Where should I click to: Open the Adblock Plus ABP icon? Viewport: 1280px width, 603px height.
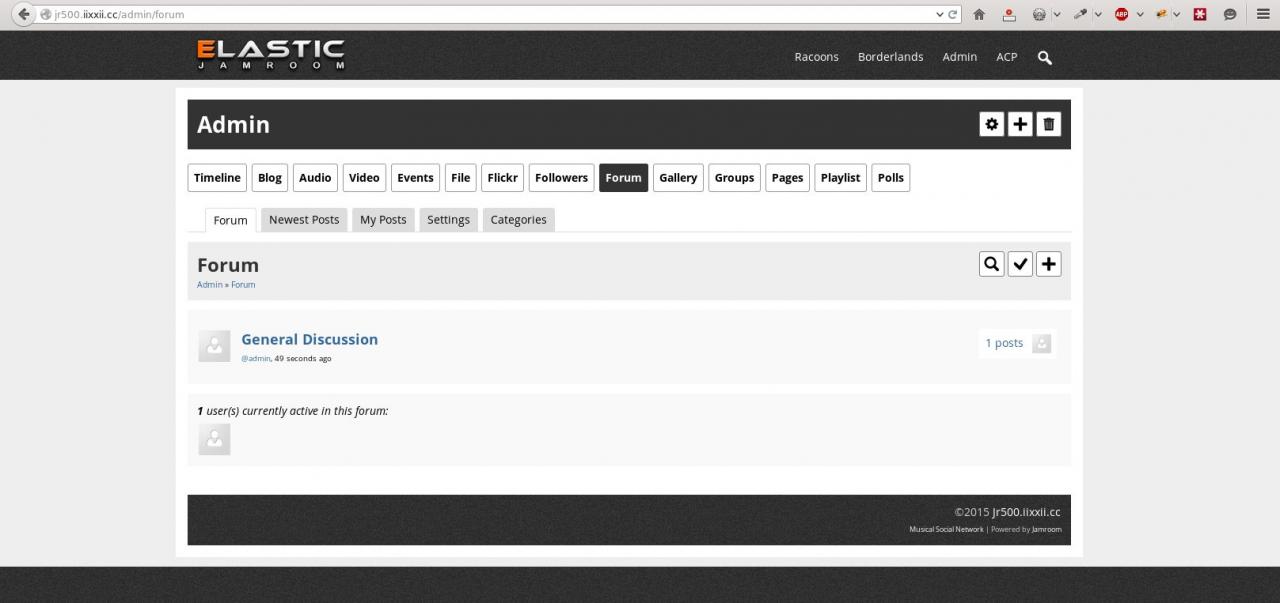tap(1122, 14)
